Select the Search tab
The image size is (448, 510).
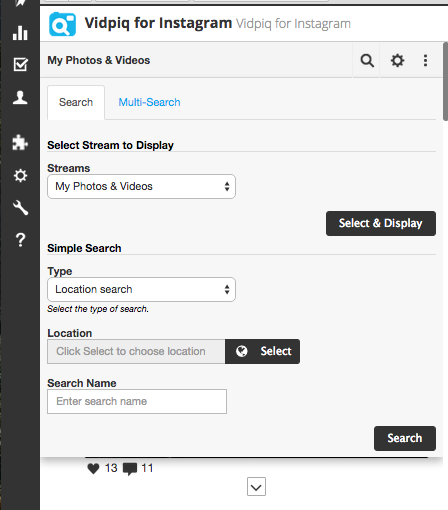[x=76, y=102]
